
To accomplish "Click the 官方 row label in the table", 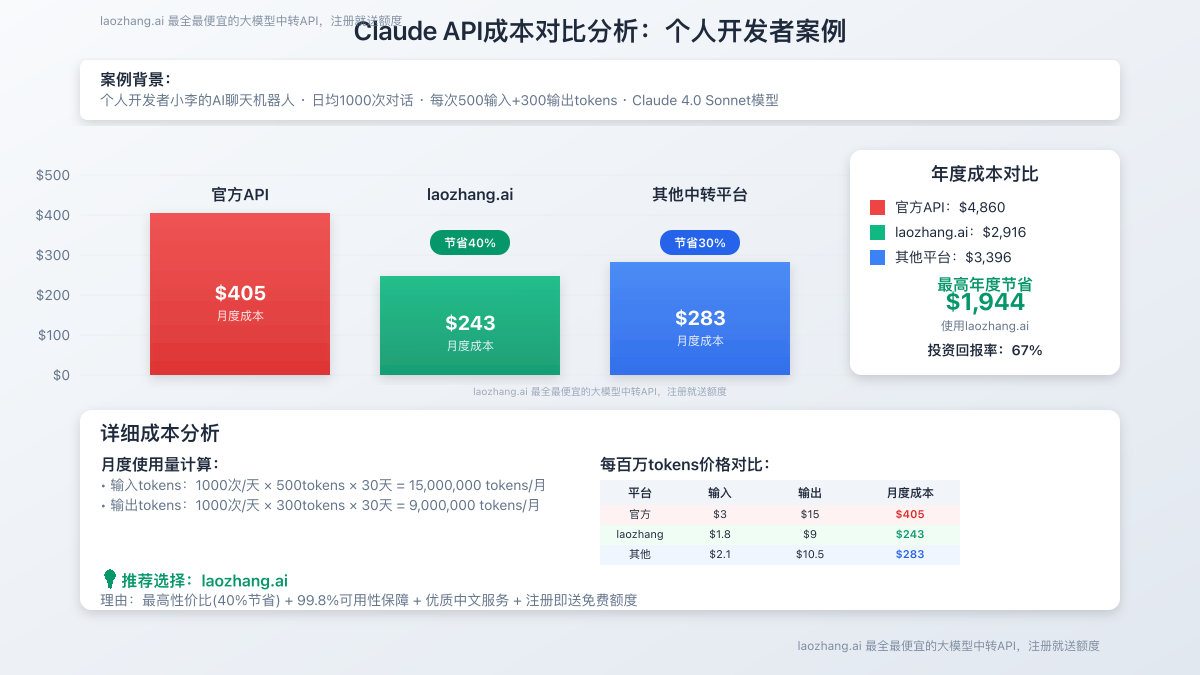I will pos(640,514).
